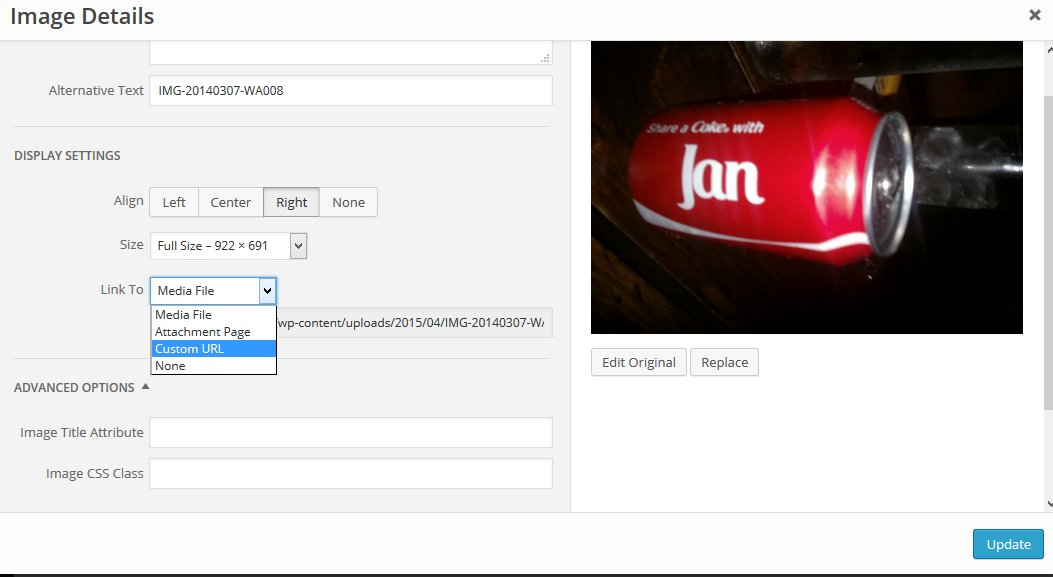The height and width of the screenshot is (577, 1053).
Task: Click the Alternative Text label
Action: click(x=96, y=90)
